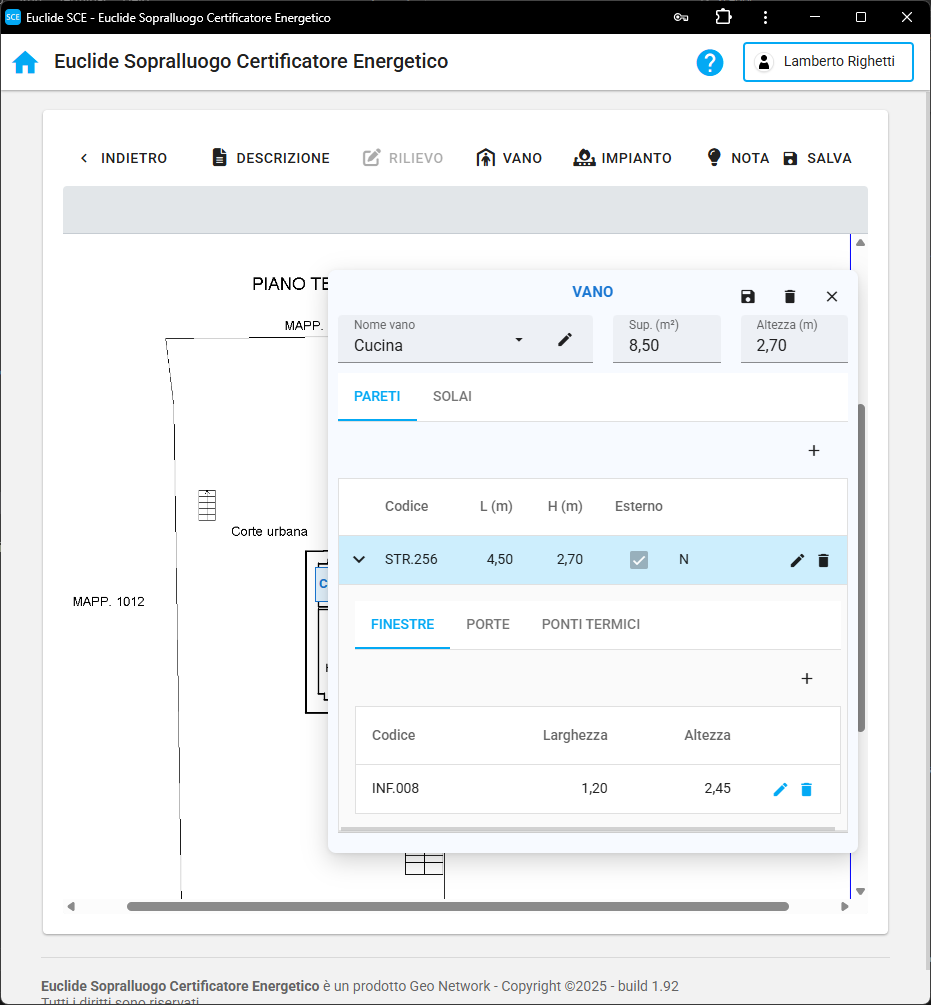Collapse the STR.256 wall row

(x=360, y=560)
